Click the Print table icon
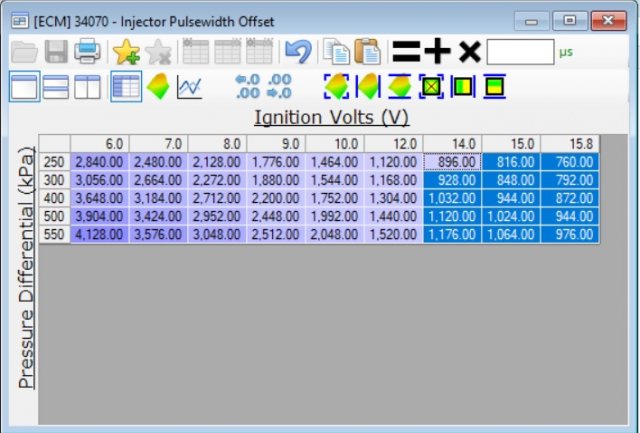The image size is (640, 433). click(88, 52)
